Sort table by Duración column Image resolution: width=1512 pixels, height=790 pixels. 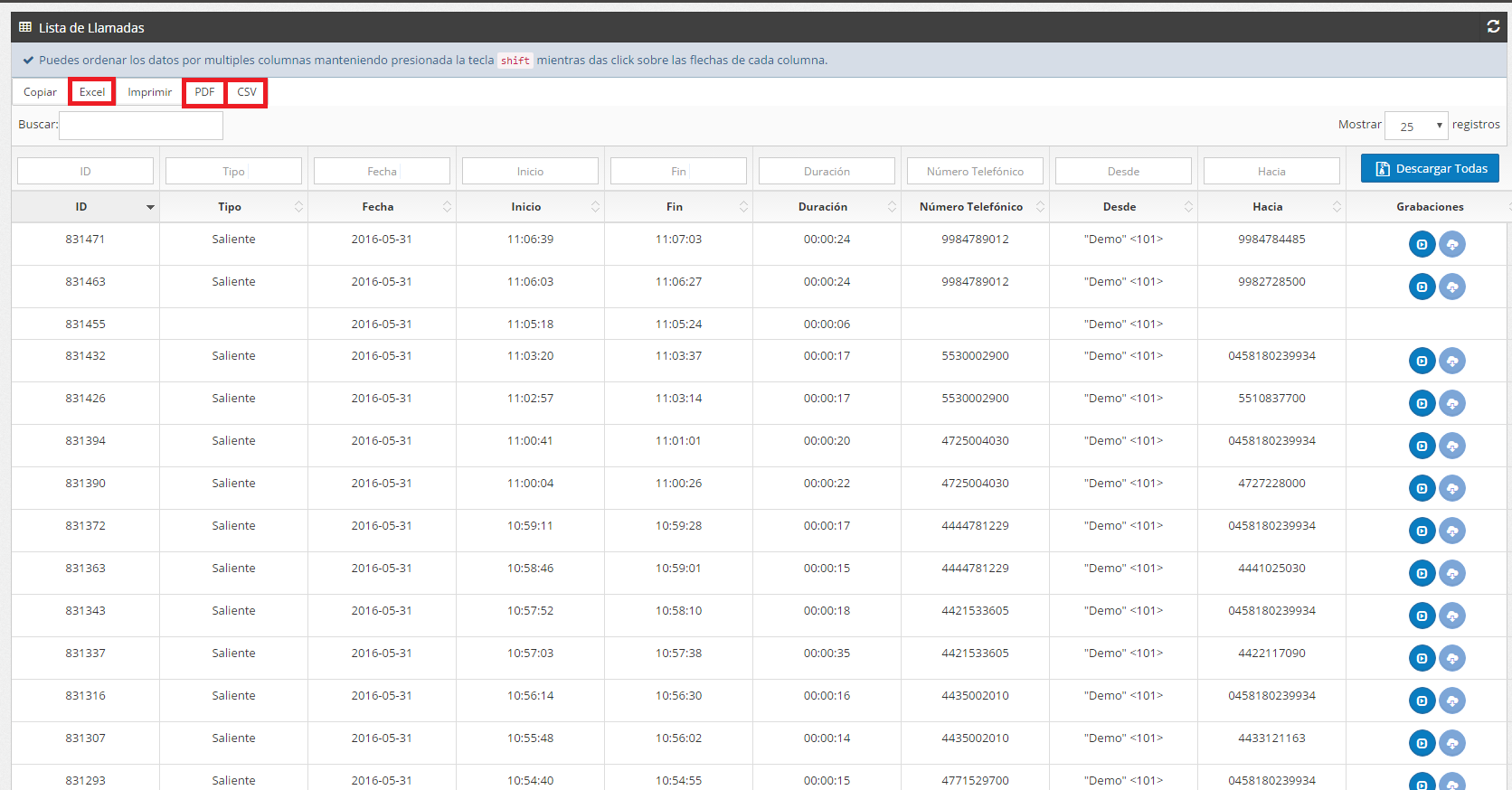tap(827, 207)
